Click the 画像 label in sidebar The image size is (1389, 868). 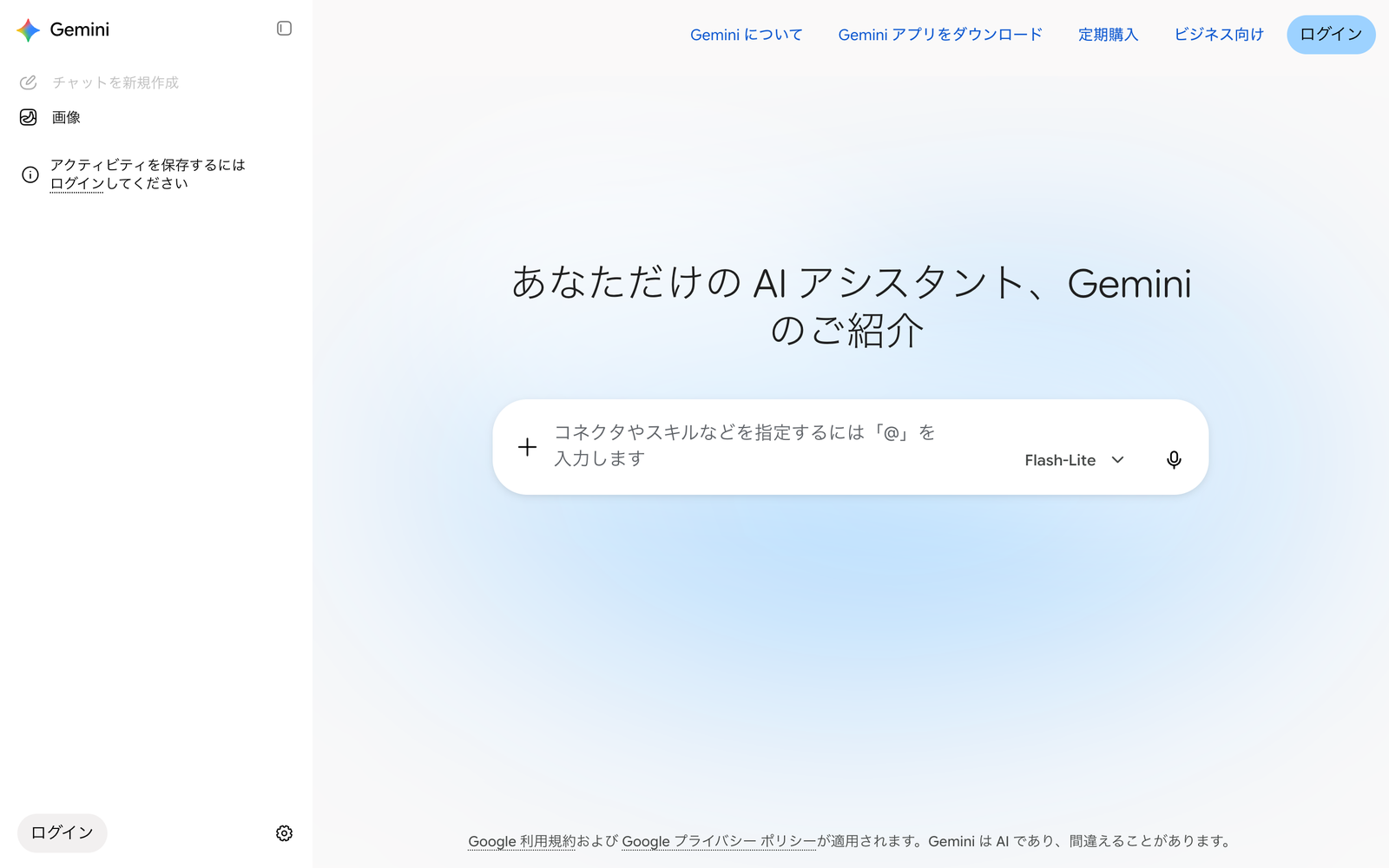(66, 117)
